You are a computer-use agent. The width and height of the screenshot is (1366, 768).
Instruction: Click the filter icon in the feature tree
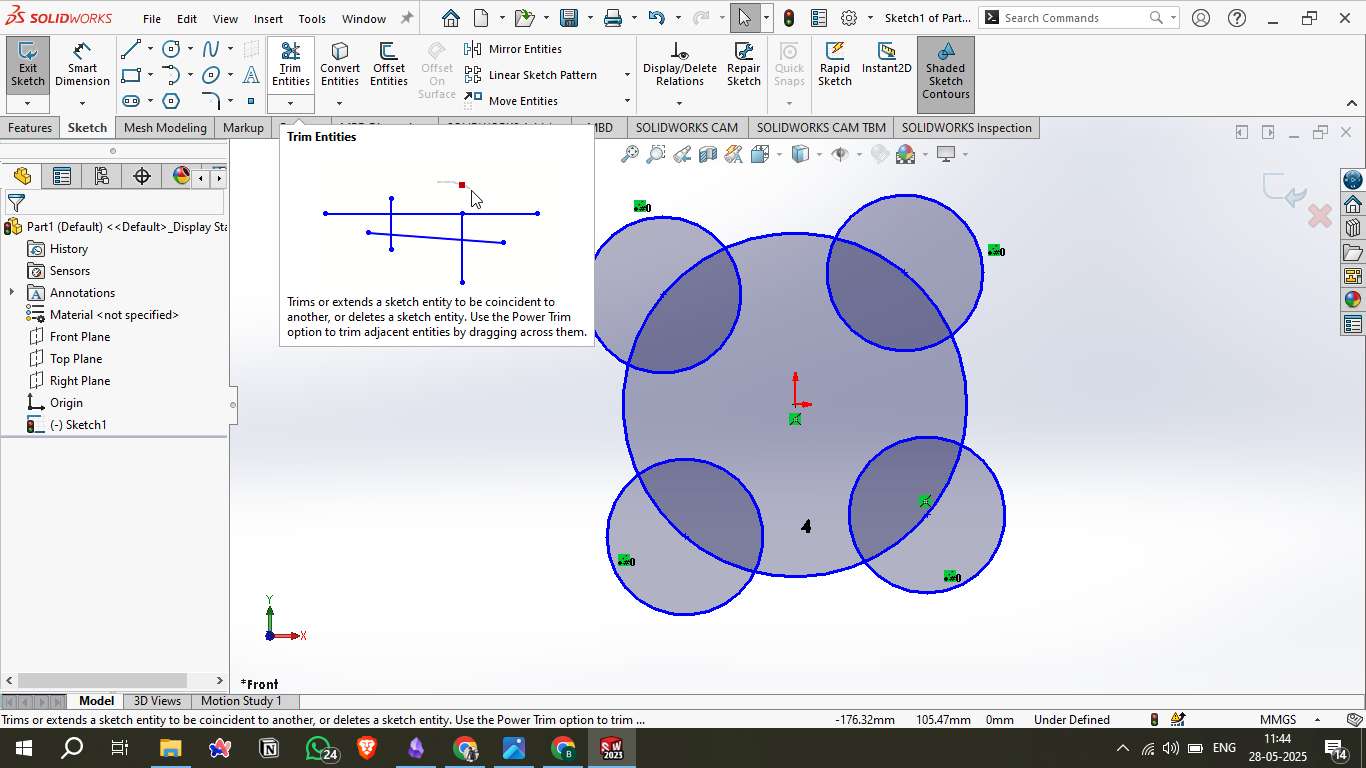coord(16,203)
